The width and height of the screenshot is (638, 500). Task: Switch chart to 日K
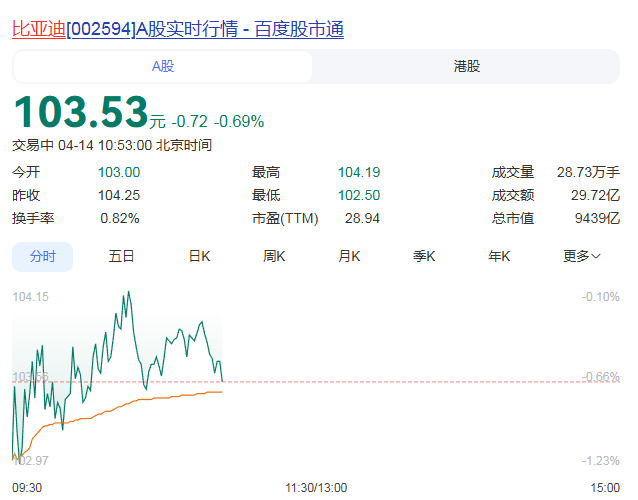click(x=199, y=256)
